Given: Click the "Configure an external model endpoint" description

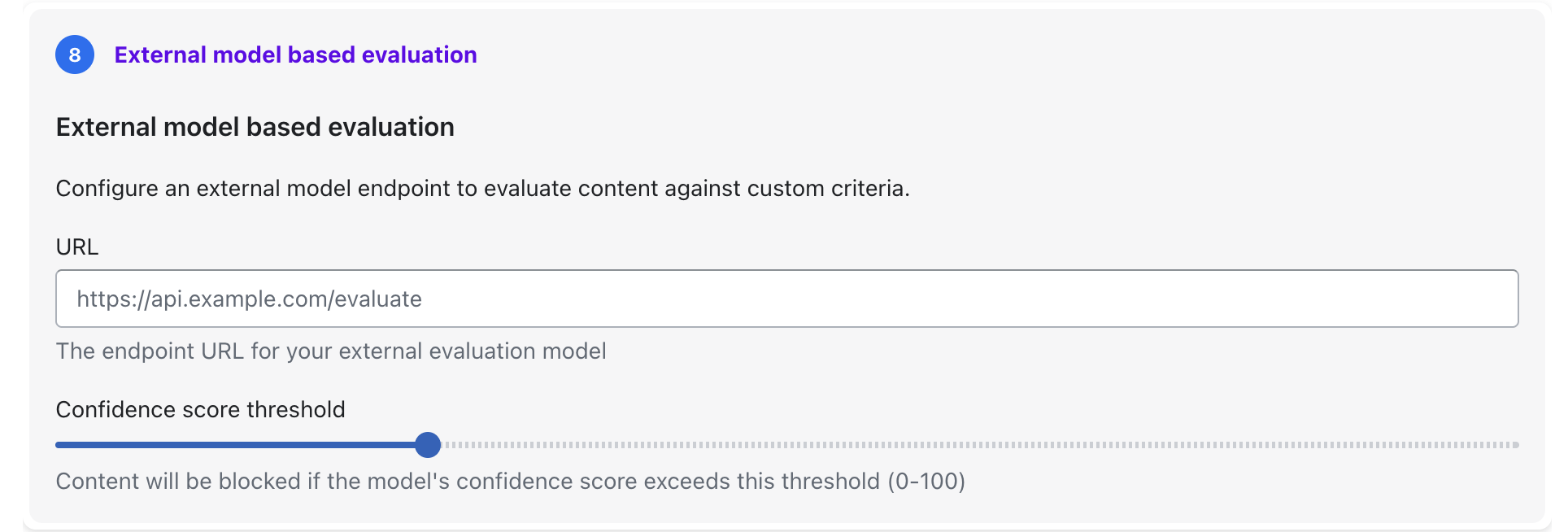Looking at the screenshot, I should 482,188.
